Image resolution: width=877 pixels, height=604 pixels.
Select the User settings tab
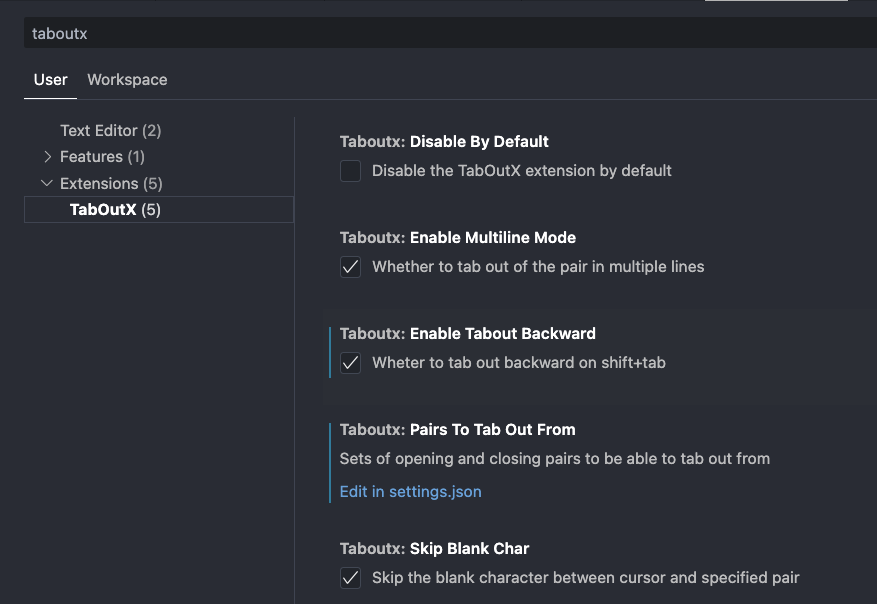(x=50, y=80)
